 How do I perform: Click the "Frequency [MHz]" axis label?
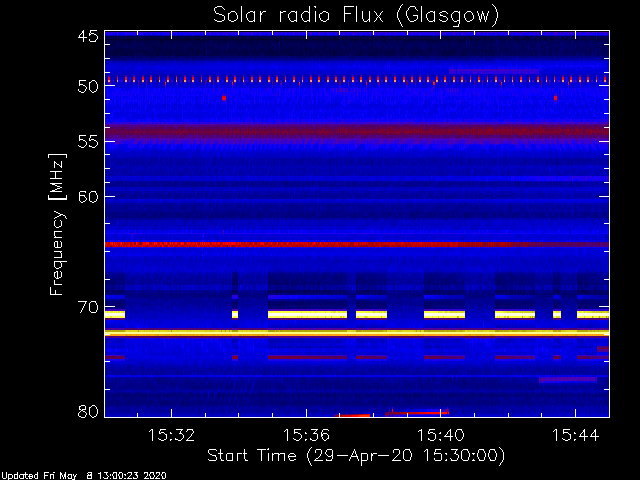(57, 224)
